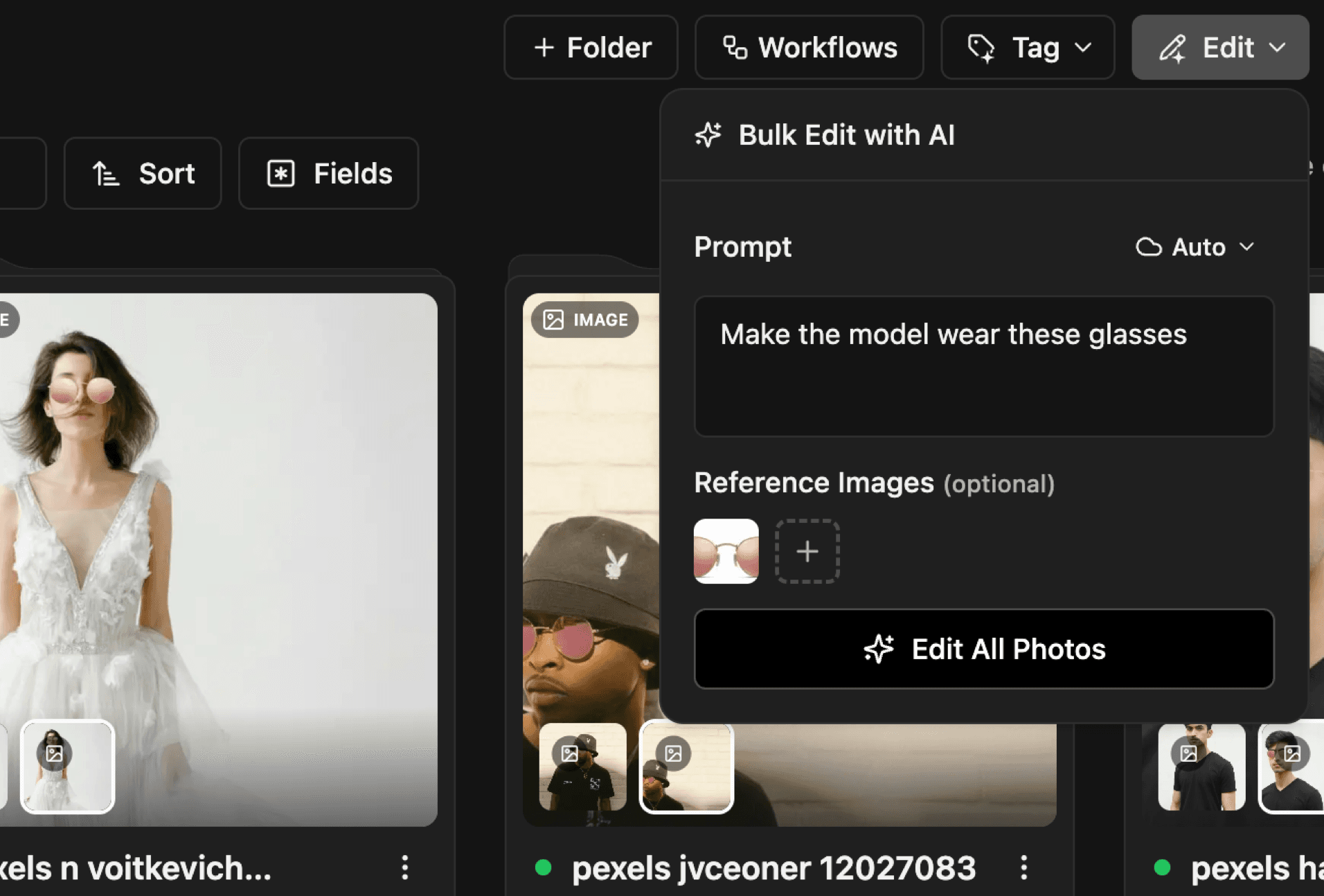Click the cloud icon next to Auto
1324x896 pixels.
(1149, 247)
